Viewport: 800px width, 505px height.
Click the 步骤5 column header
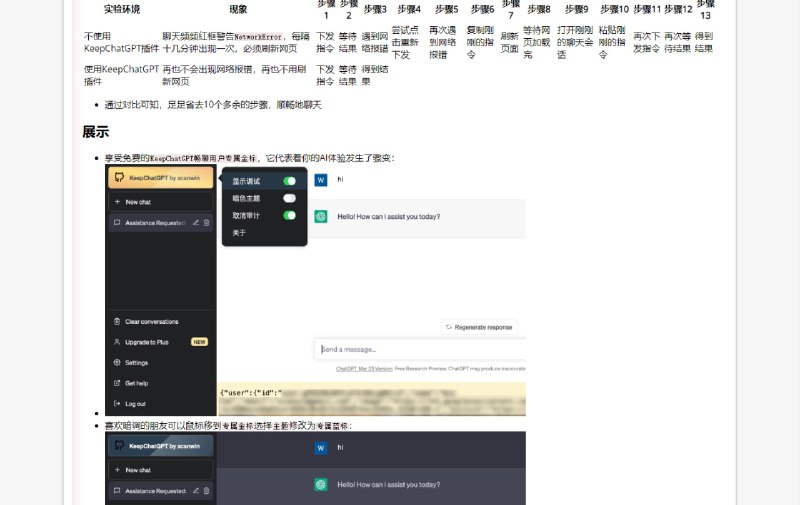click(x=446, y=9)
